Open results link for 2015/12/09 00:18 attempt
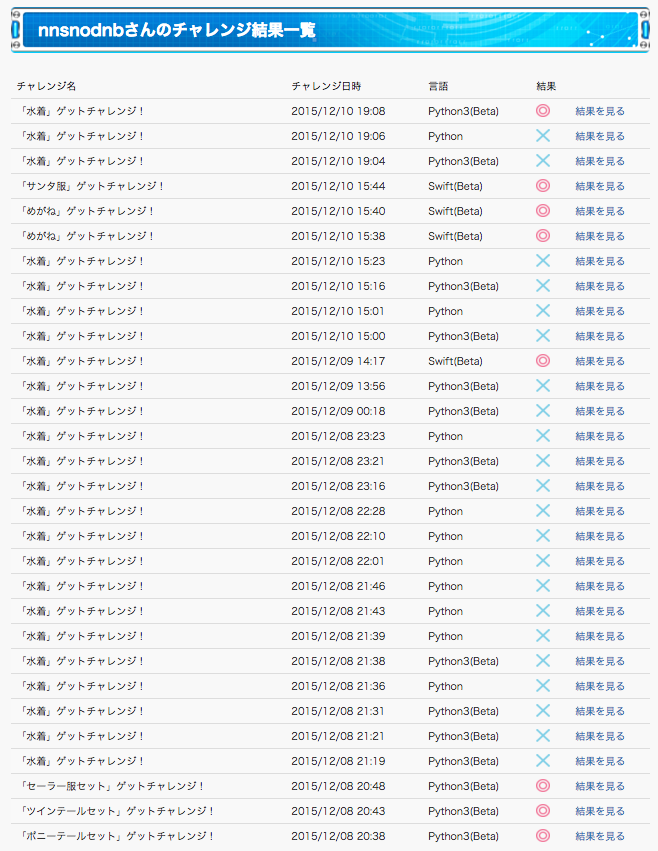This screenshot has height=851, width=658. click(600, 411)
